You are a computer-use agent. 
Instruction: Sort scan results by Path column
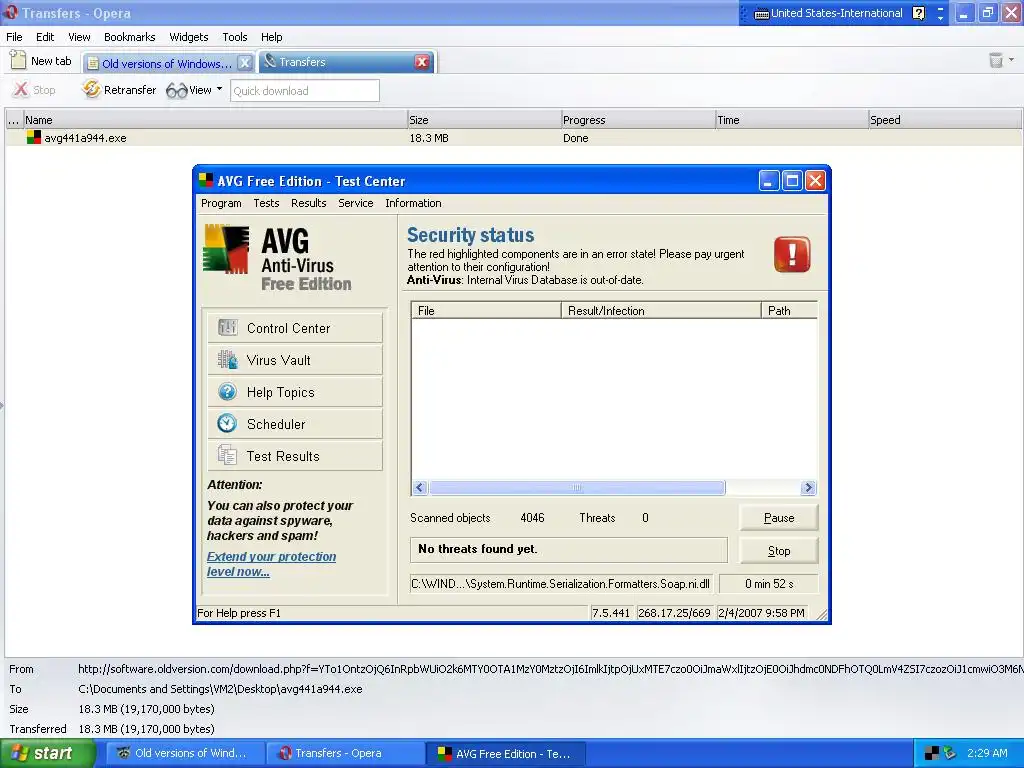(x=790, y=311)
